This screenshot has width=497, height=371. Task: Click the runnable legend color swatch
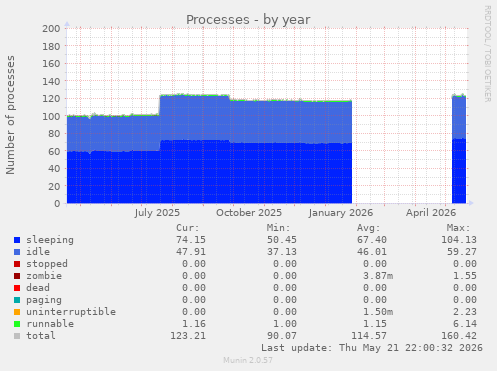pos(17,324)
